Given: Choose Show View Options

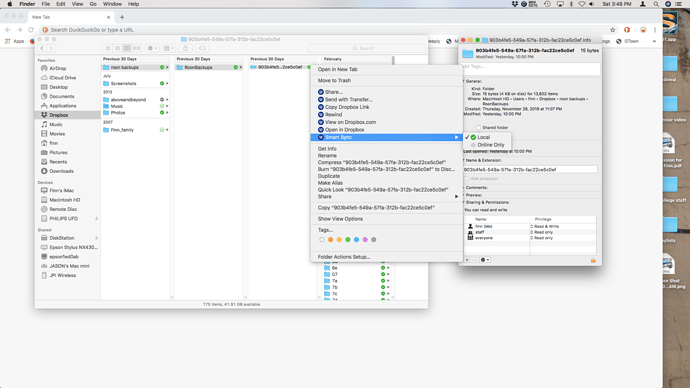Looking at the screenshot, I should click(340, 219).
